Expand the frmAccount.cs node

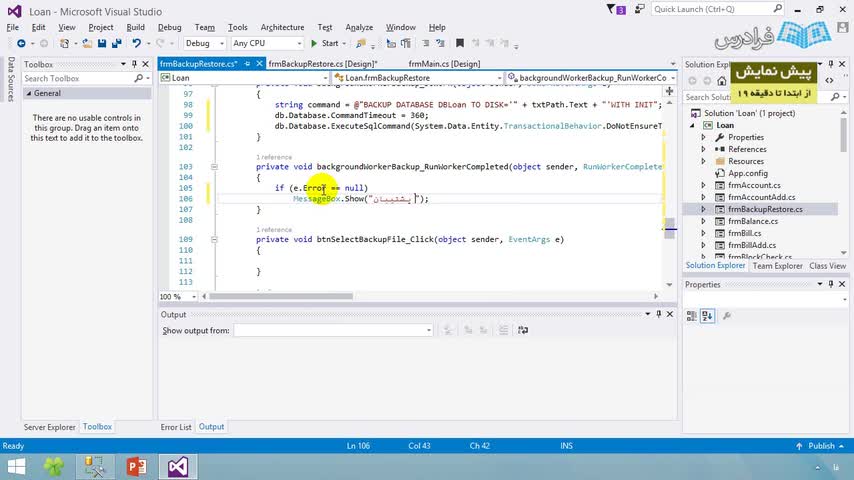(x=703, y=185)
